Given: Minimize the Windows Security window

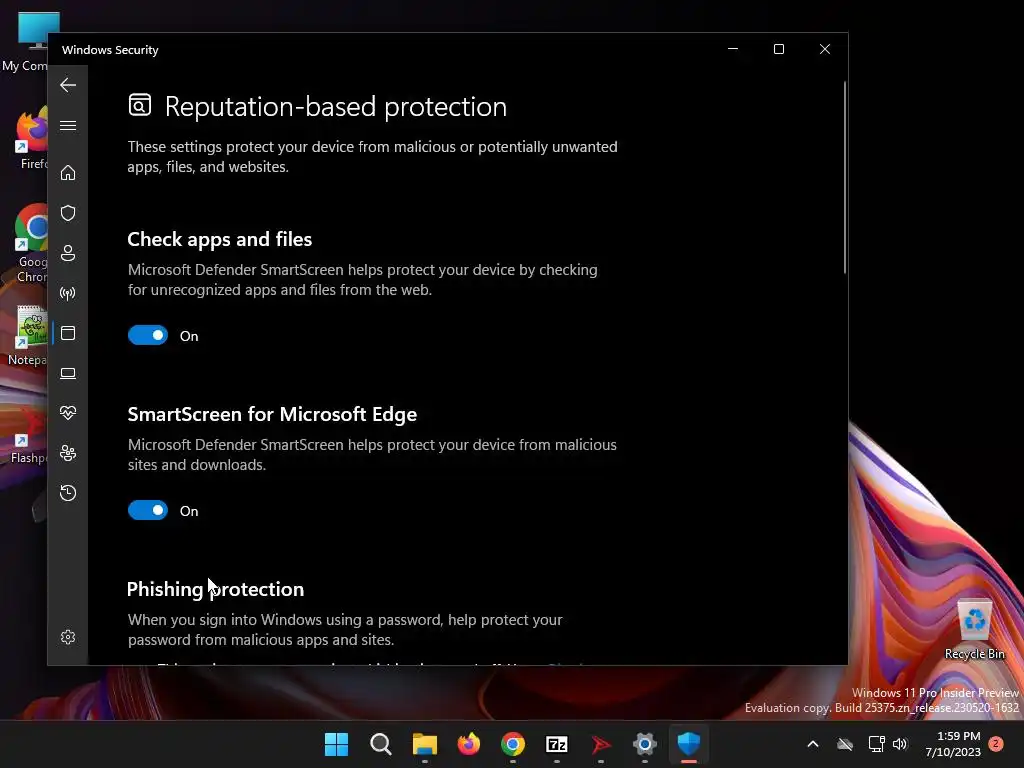Looking at the screenshot, I should coord(733,49).
